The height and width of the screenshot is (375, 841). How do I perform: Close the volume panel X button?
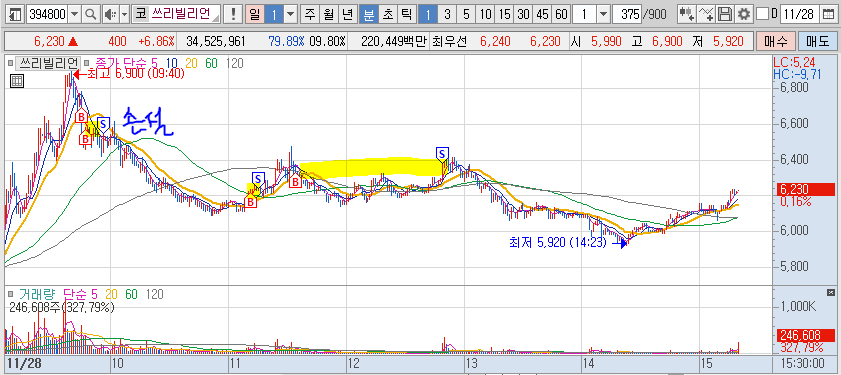click(x=831, y=292)
